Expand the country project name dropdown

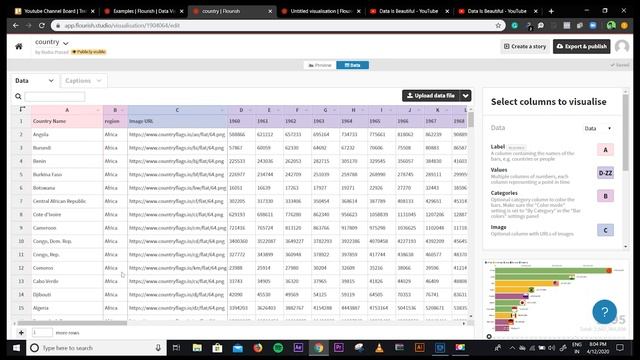(66, 43)
